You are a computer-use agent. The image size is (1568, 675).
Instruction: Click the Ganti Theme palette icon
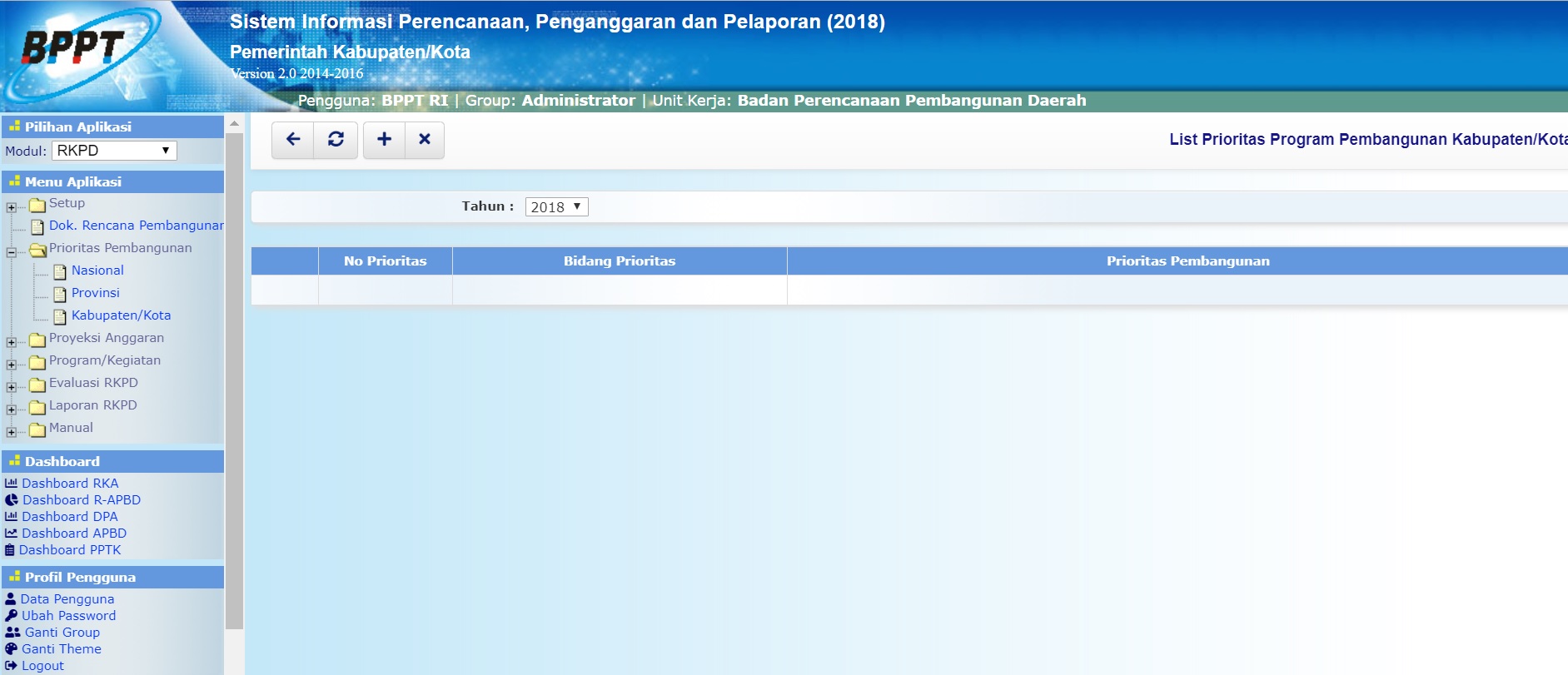12,648
